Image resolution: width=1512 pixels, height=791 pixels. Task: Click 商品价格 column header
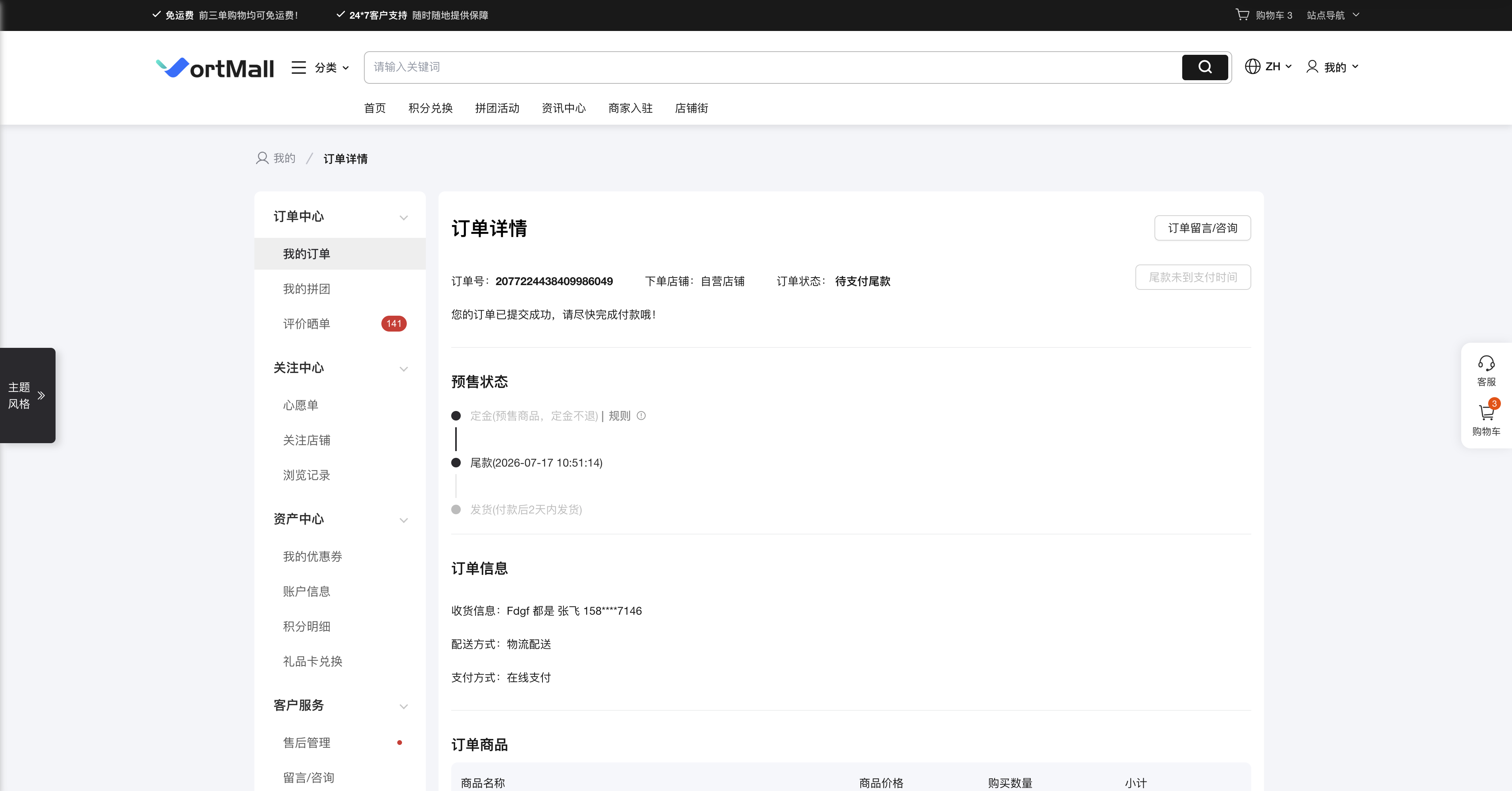[881, 783]
